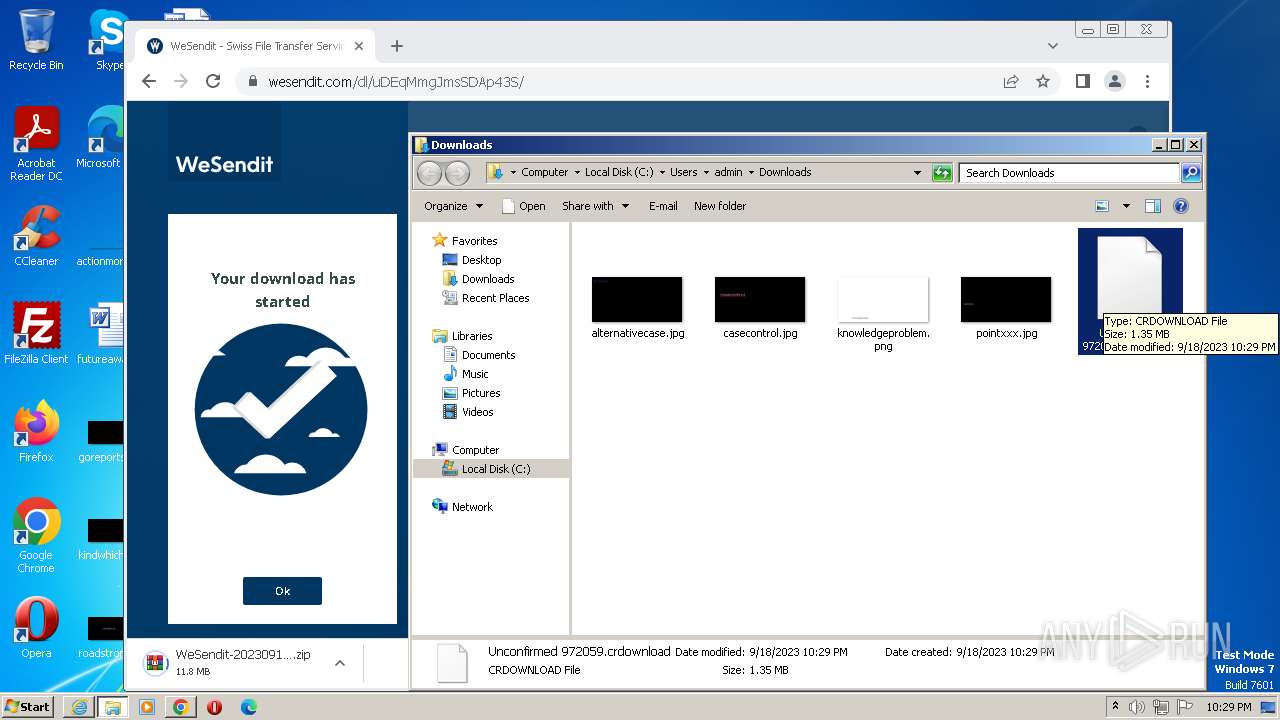This screenshot has width=1280, height=720.
Task: Select Network in navigation pane
Action: tap(463, 506)
